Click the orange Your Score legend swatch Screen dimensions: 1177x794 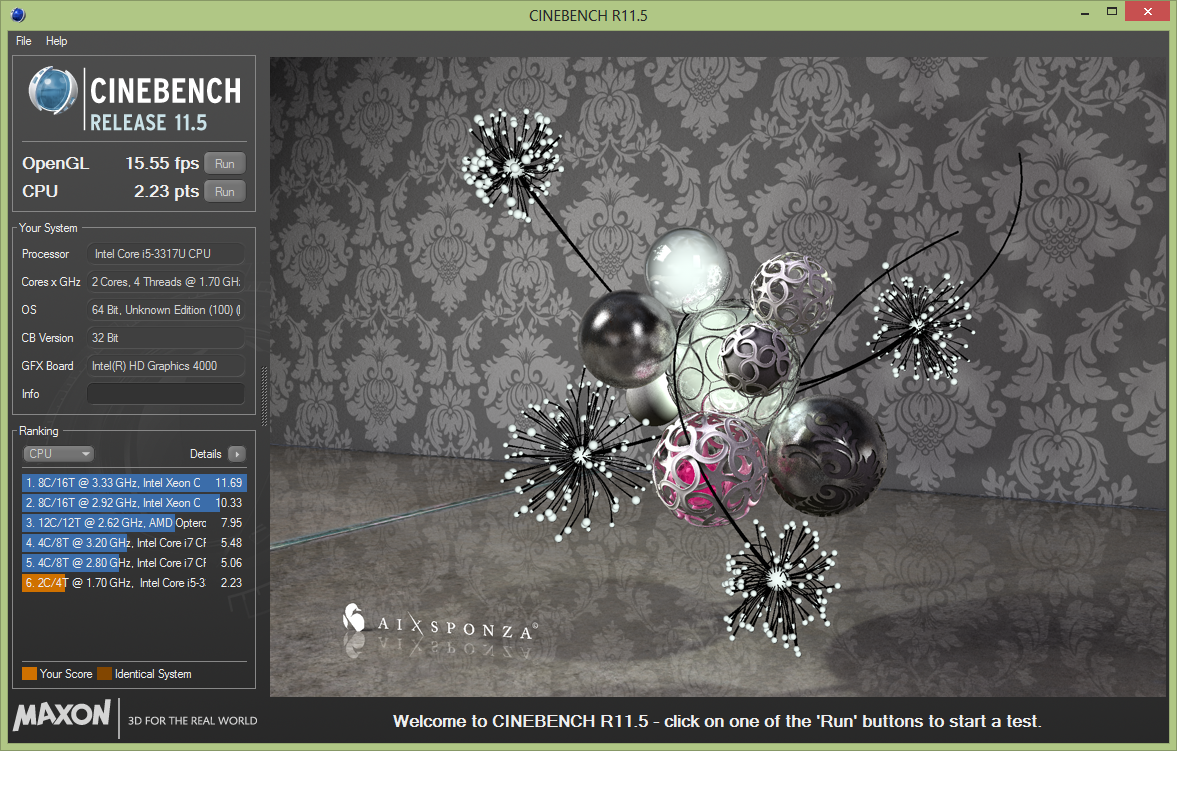[x=29, y=674]
